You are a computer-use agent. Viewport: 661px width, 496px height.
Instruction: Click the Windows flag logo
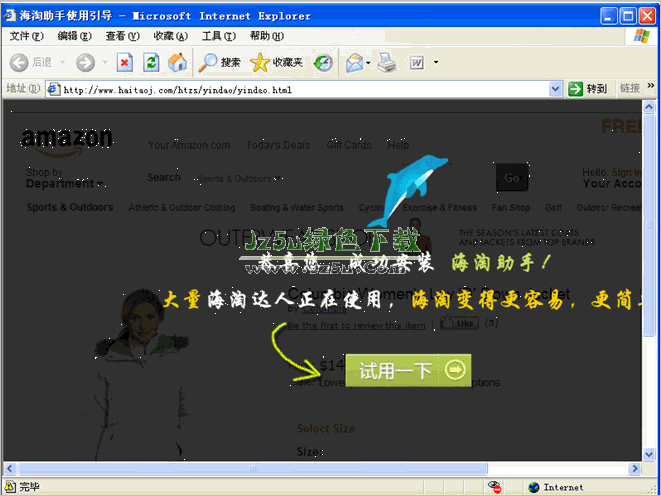tap(642, 36)
